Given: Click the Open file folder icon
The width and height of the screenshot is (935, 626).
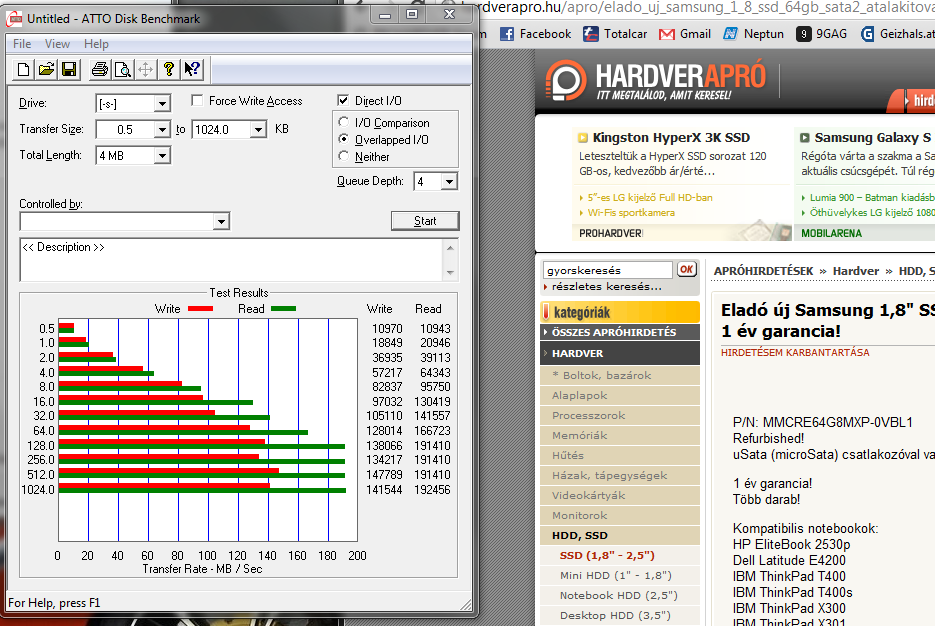Looking at the screenshot, I should point(47,70).
